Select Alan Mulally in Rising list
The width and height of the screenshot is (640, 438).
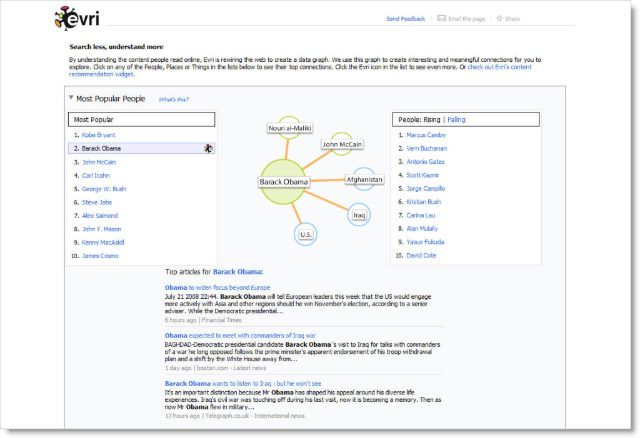pos(422,229)
